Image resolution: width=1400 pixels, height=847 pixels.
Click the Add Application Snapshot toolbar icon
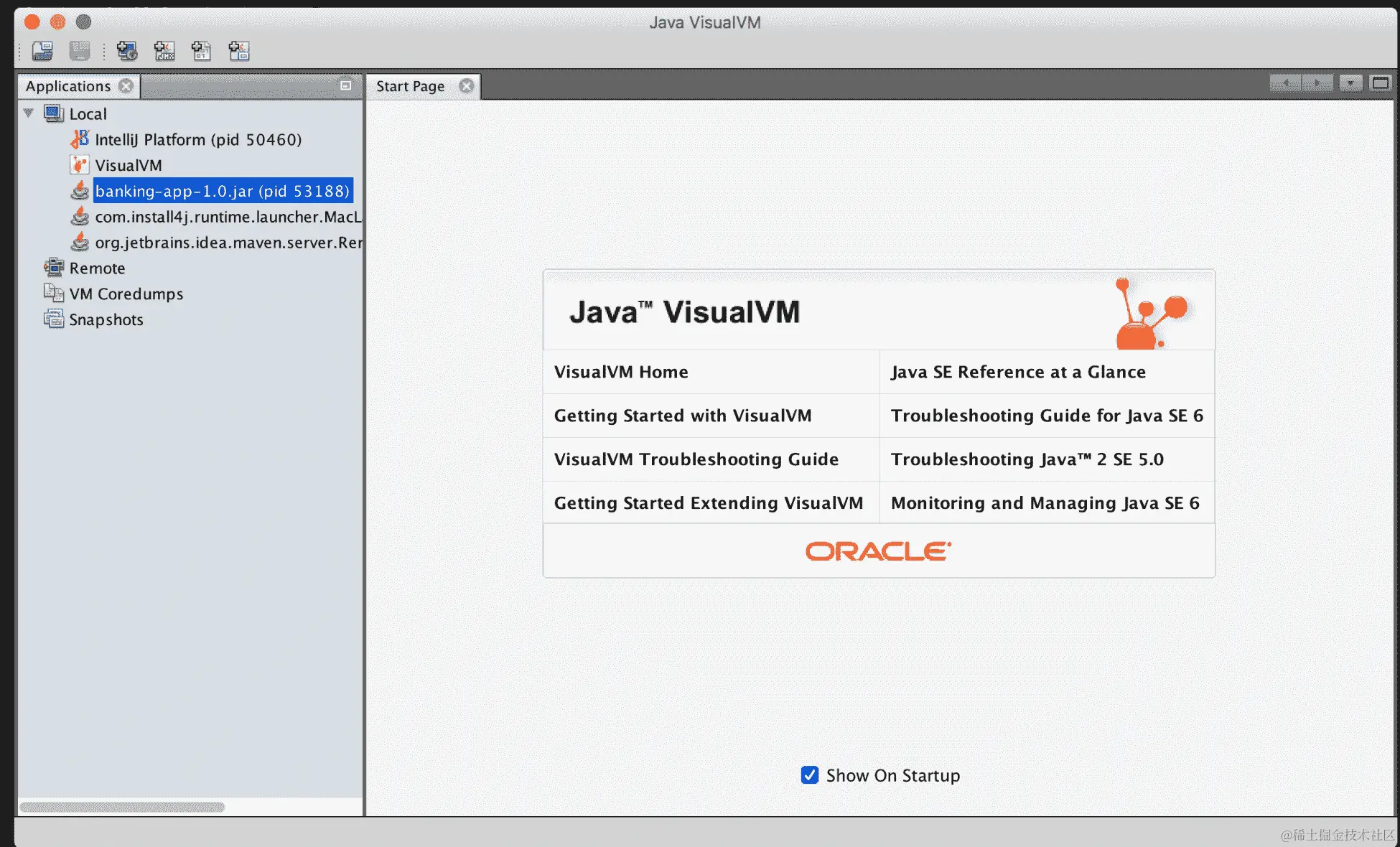239,51
